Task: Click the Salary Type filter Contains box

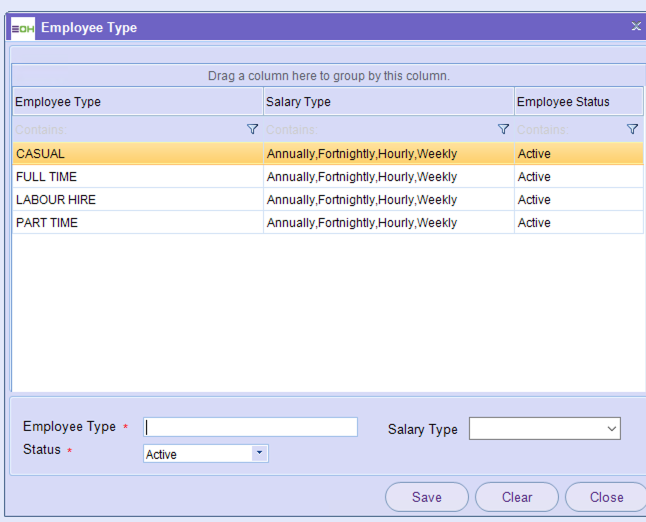Action: (380, 130)
